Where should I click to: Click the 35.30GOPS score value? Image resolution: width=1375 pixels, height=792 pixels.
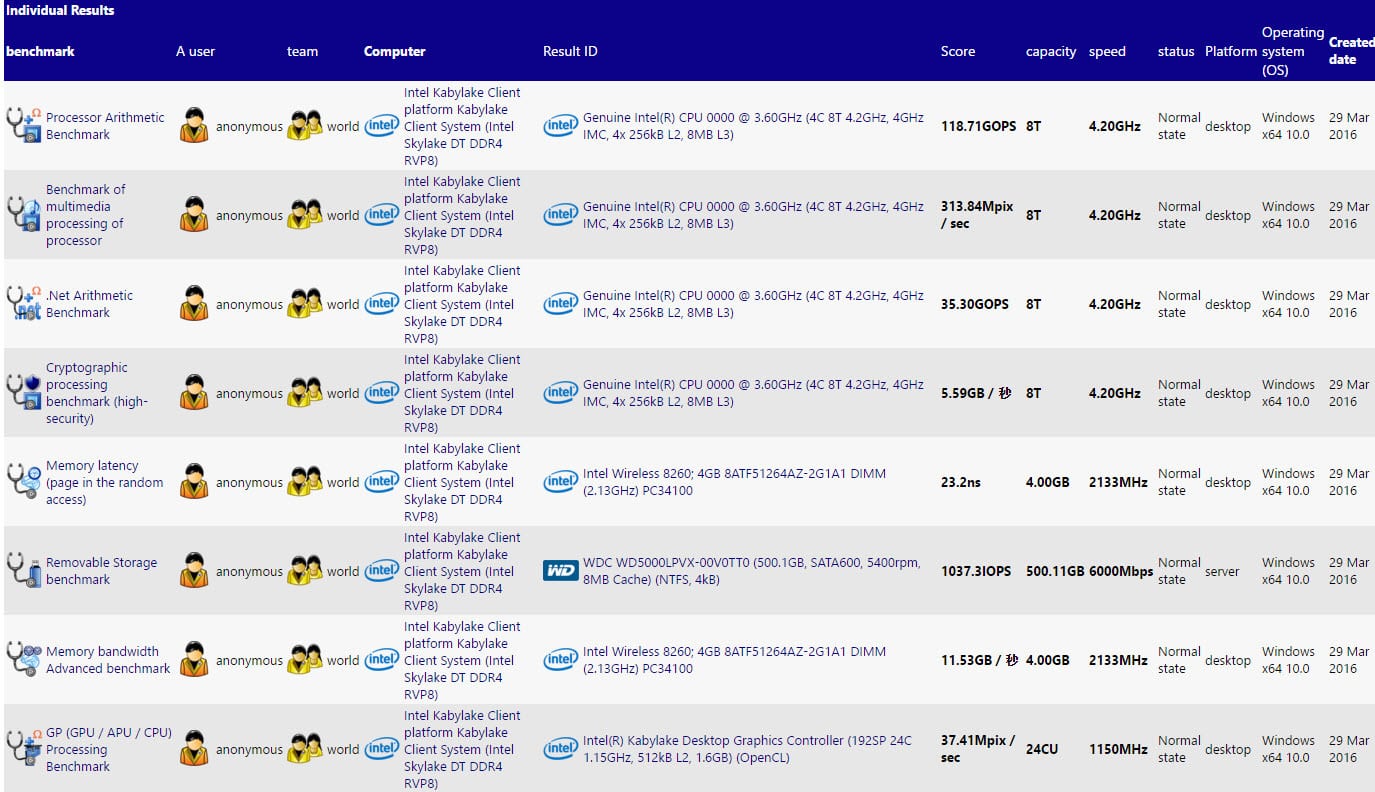tap(975, 304)
